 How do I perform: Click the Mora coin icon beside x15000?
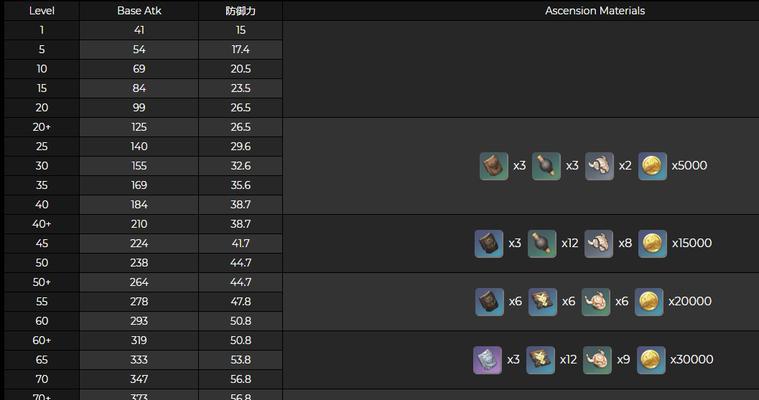click(x=652, y=243)
